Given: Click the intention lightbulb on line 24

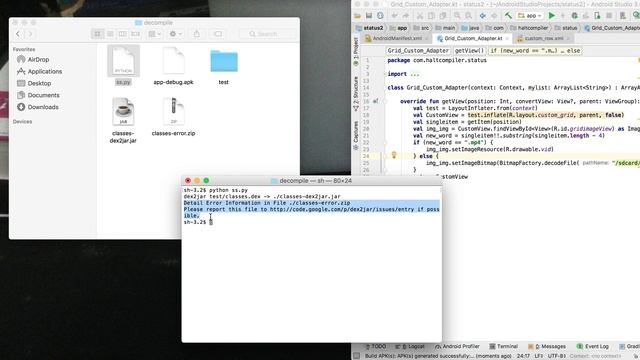Looking at the screenshot, I should click(394, 155).
